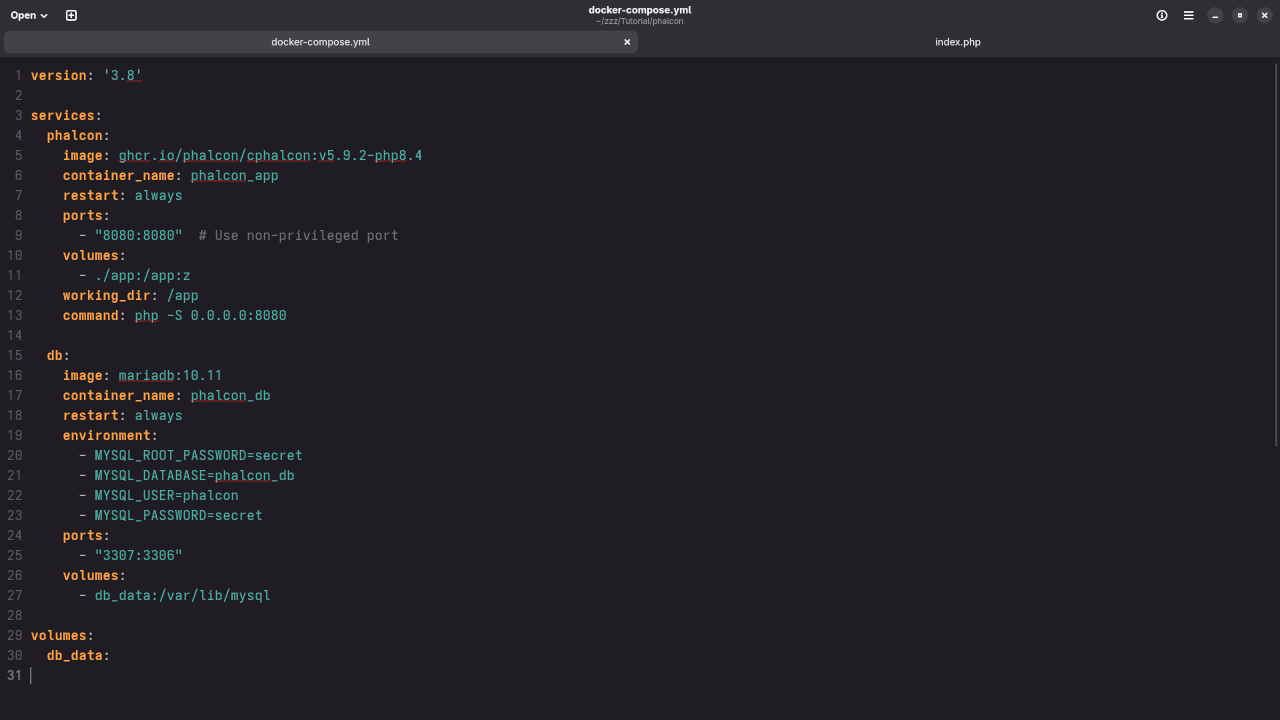1280x720 pixels.
Task: Maximize the text editor window
Action: (1240, 15)
